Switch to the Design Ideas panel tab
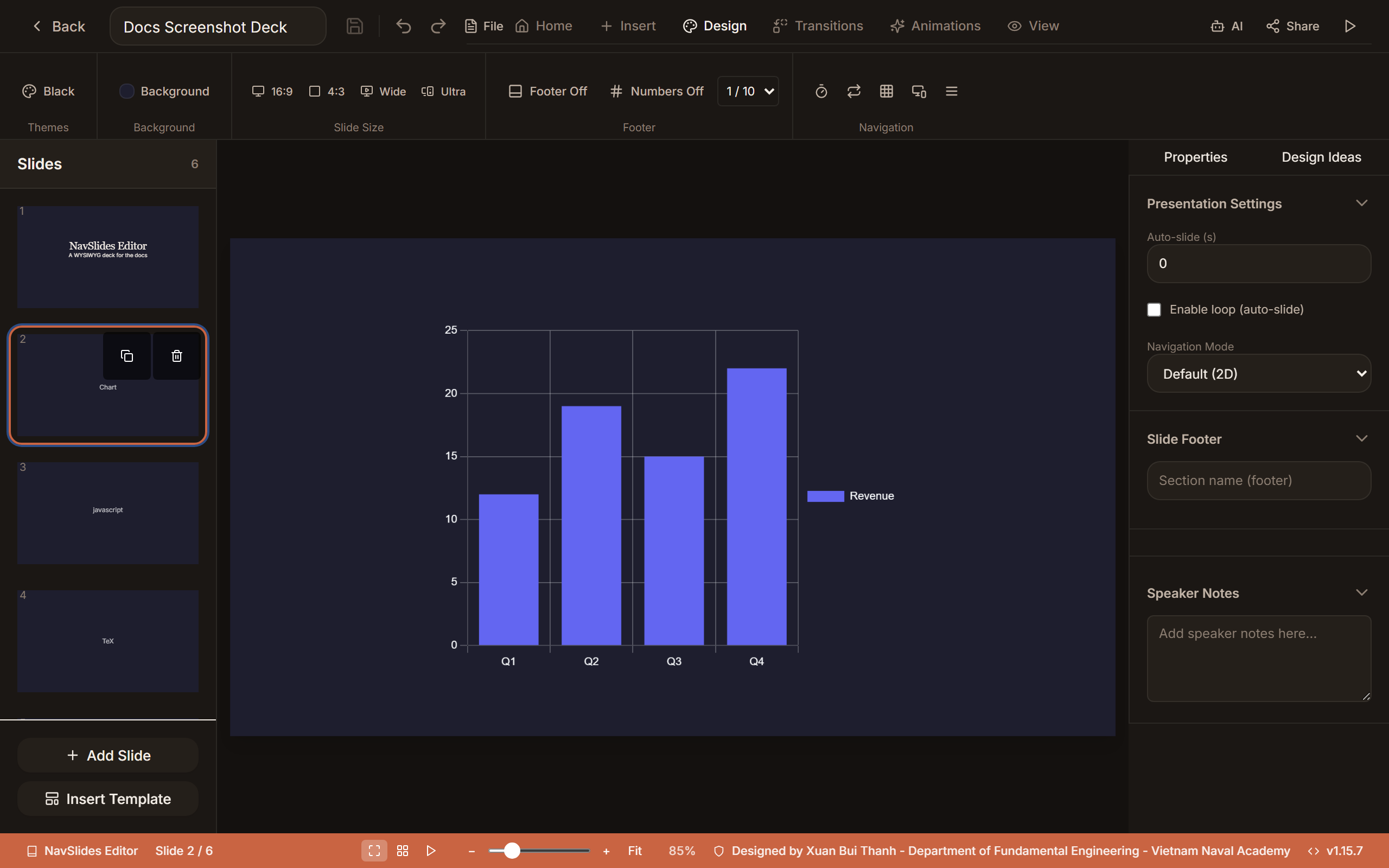Image resolution: width=1389 pixels, height=868 pixels. pos(1321,157)
